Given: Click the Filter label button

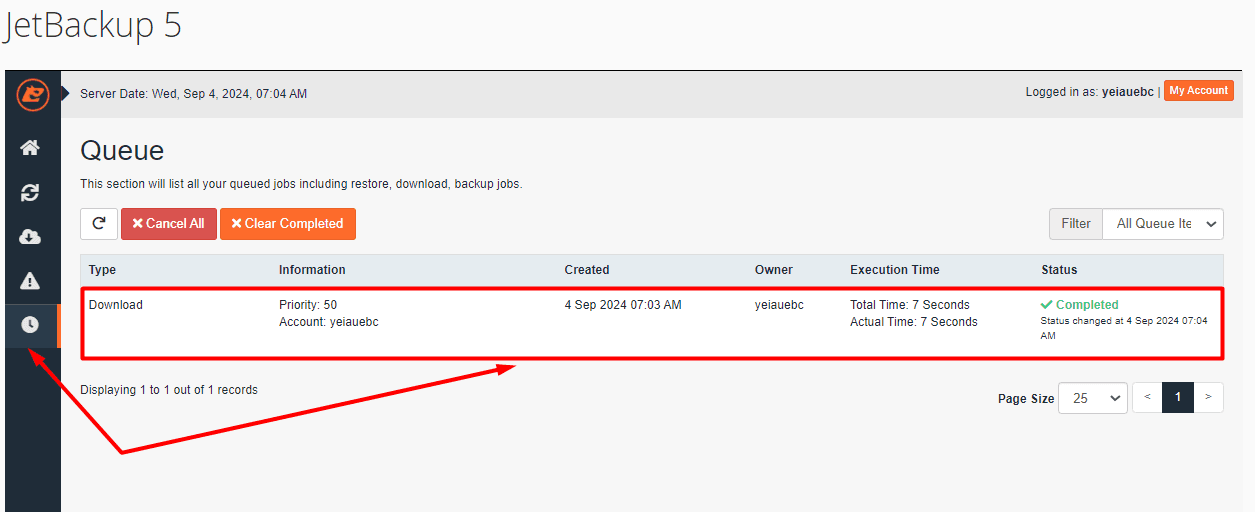Looking at the screenshot, I should click(1076, 224).
